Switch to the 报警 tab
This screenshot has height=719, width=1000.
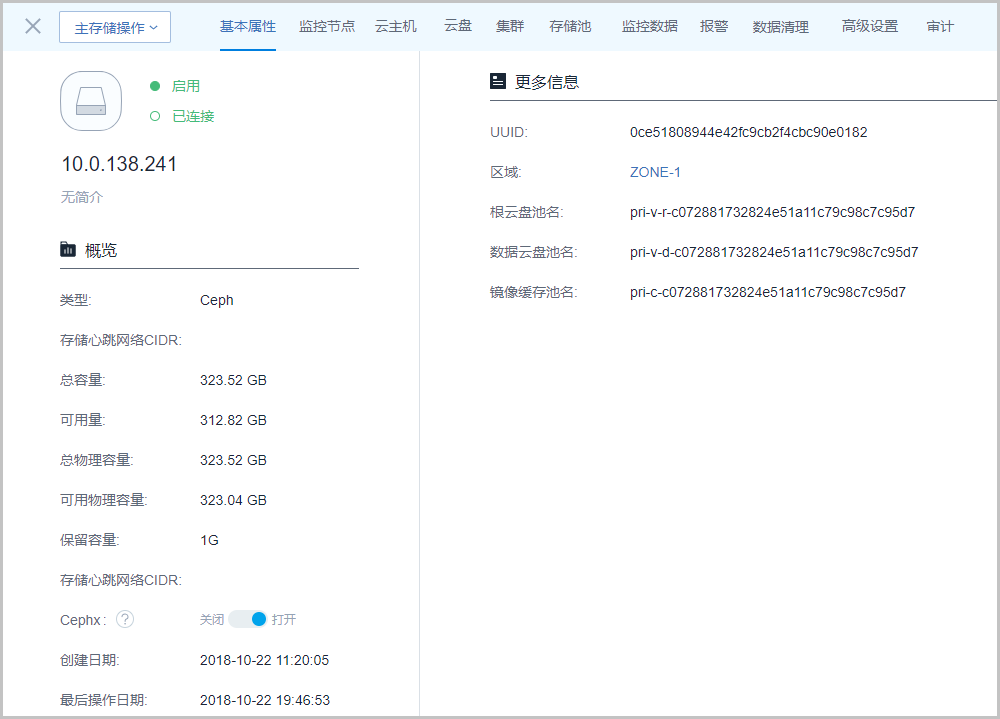(x=714, y=27)
